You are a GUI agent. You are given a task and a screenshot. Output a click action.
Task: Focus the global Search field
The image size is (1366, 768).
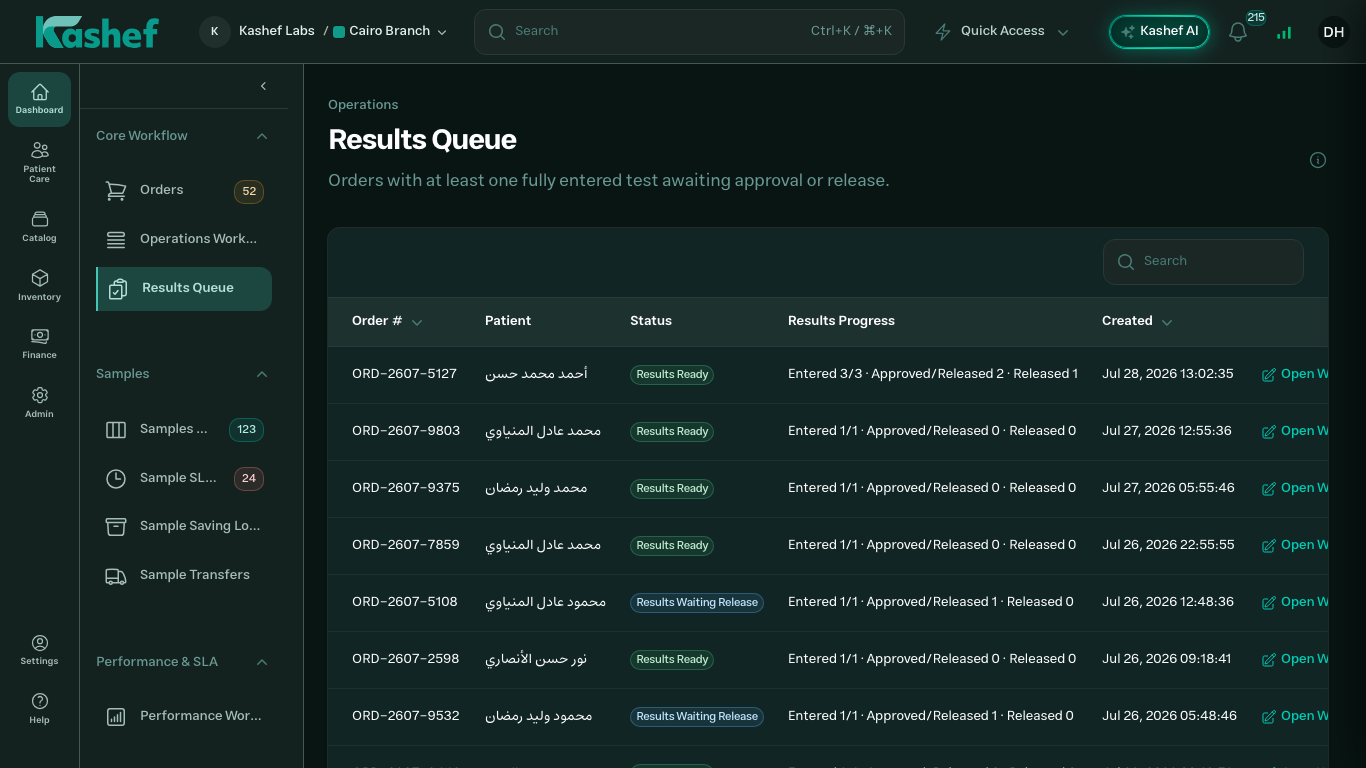click(x=689, y=32)
